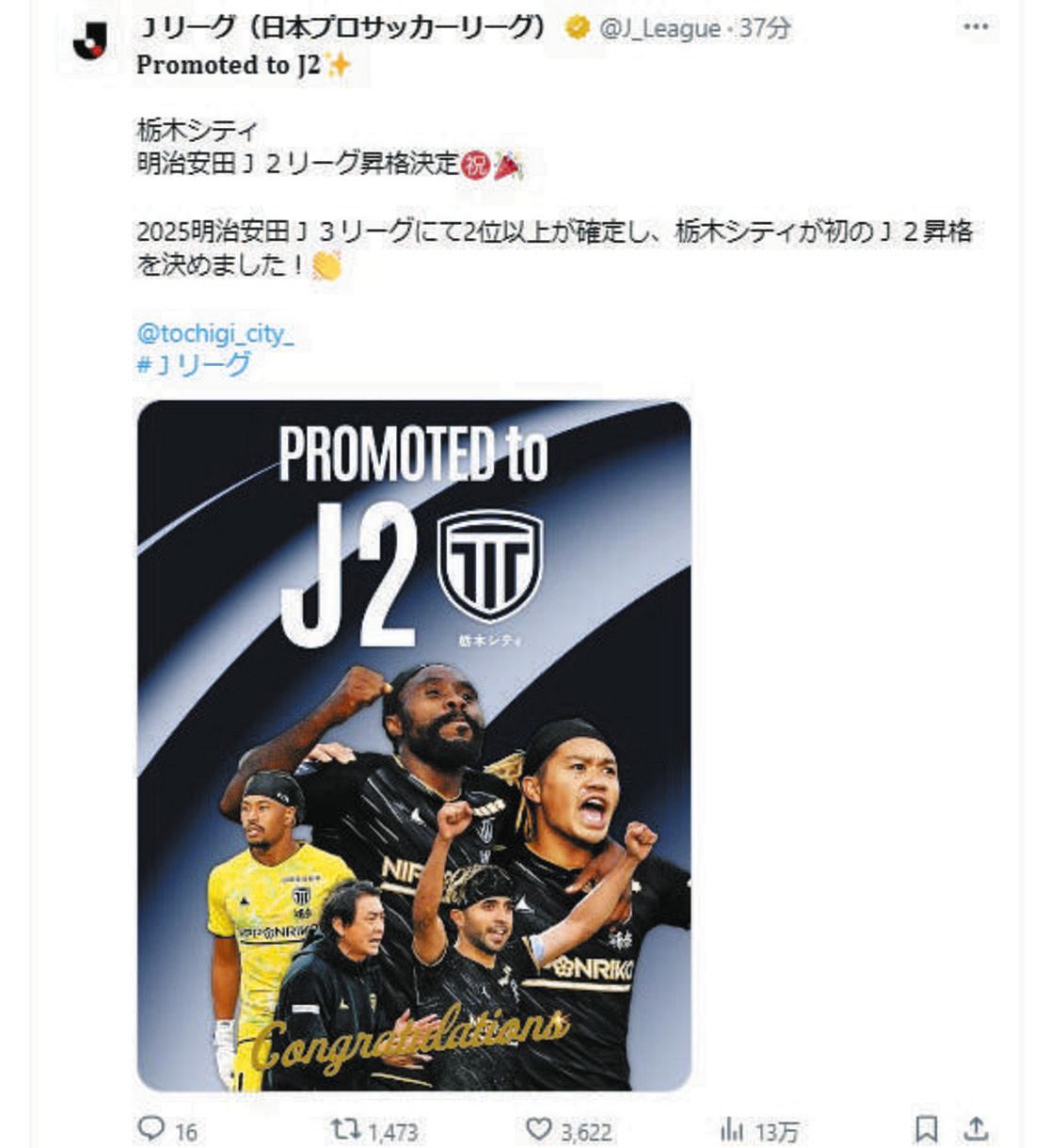The height and width of the screenshot is (1148, 1049).
Task: Open the J League profile avatar
Action: (x=90, y=40)
